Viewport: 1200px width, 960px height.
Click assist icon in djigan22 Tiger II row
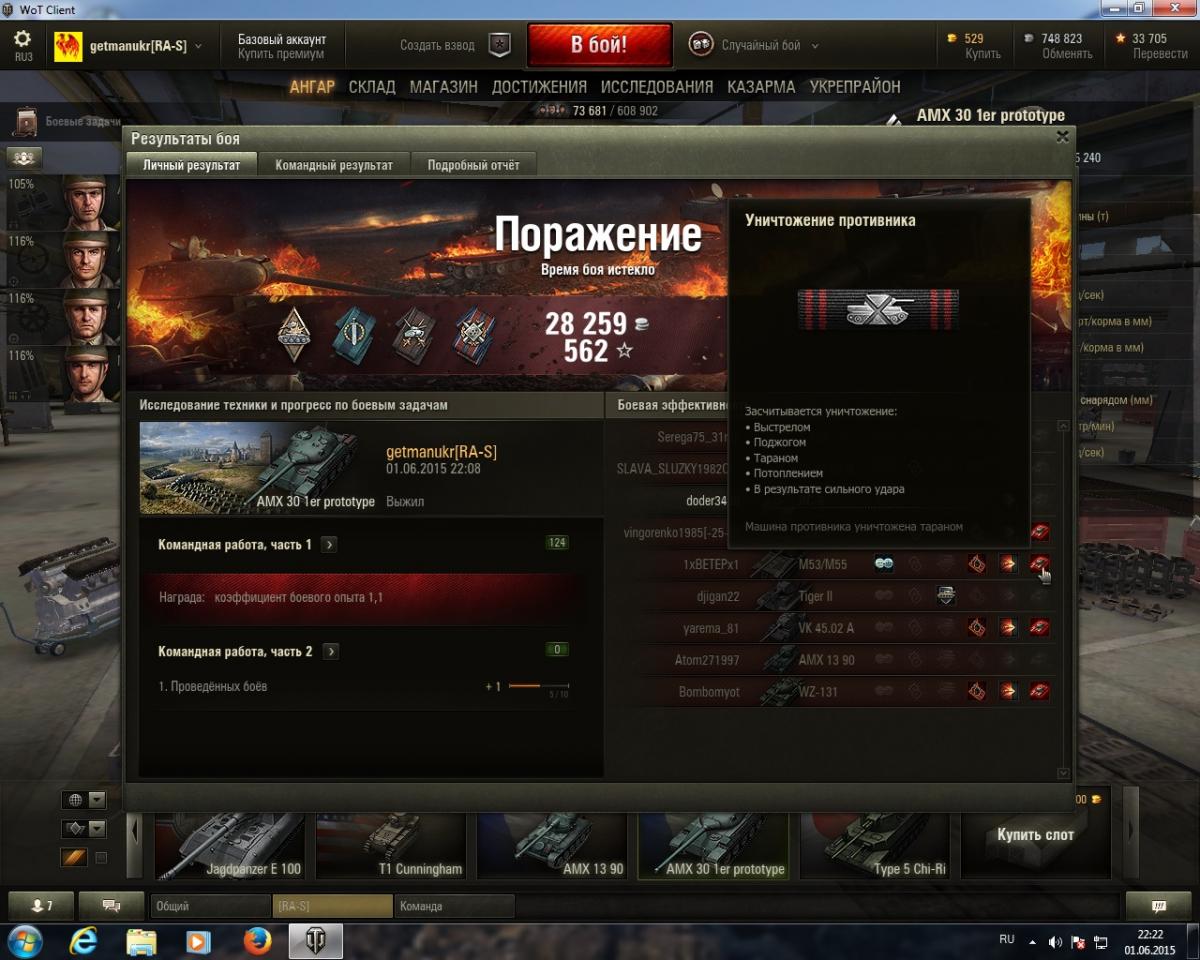pyautogui.click(x=946, y=596)
